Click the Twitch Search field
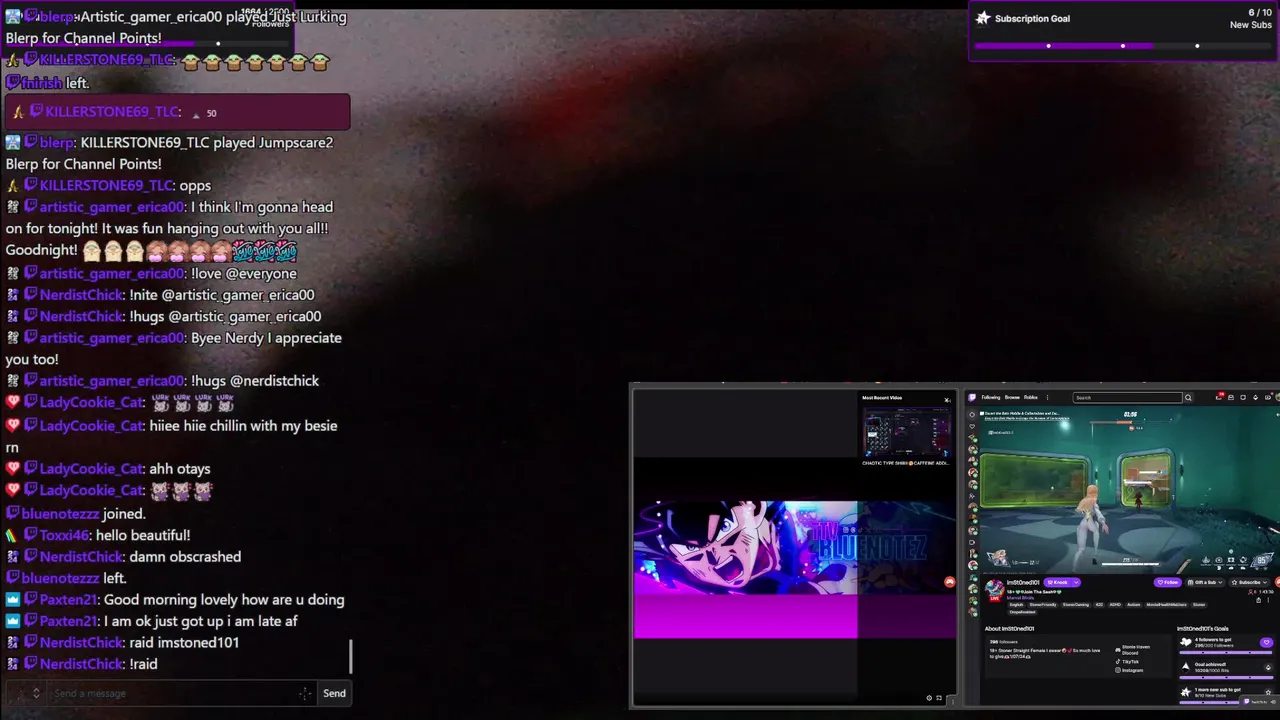This screenshot has height=720, width=1280. pyautogui.click(x=1128, y=398)
